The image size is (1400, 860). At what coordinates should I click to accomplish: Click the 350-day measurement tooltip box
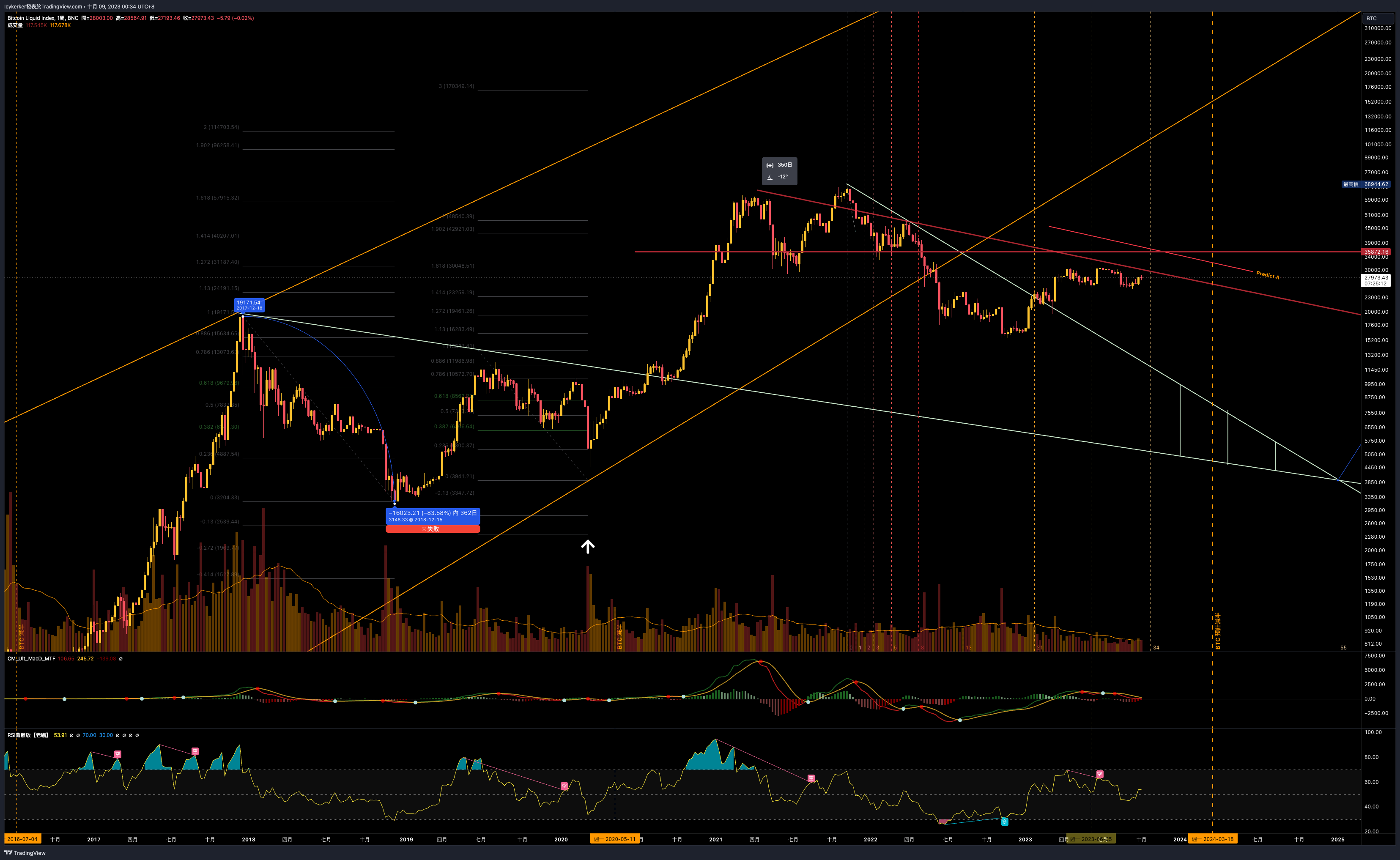click(x=779, y=171)
